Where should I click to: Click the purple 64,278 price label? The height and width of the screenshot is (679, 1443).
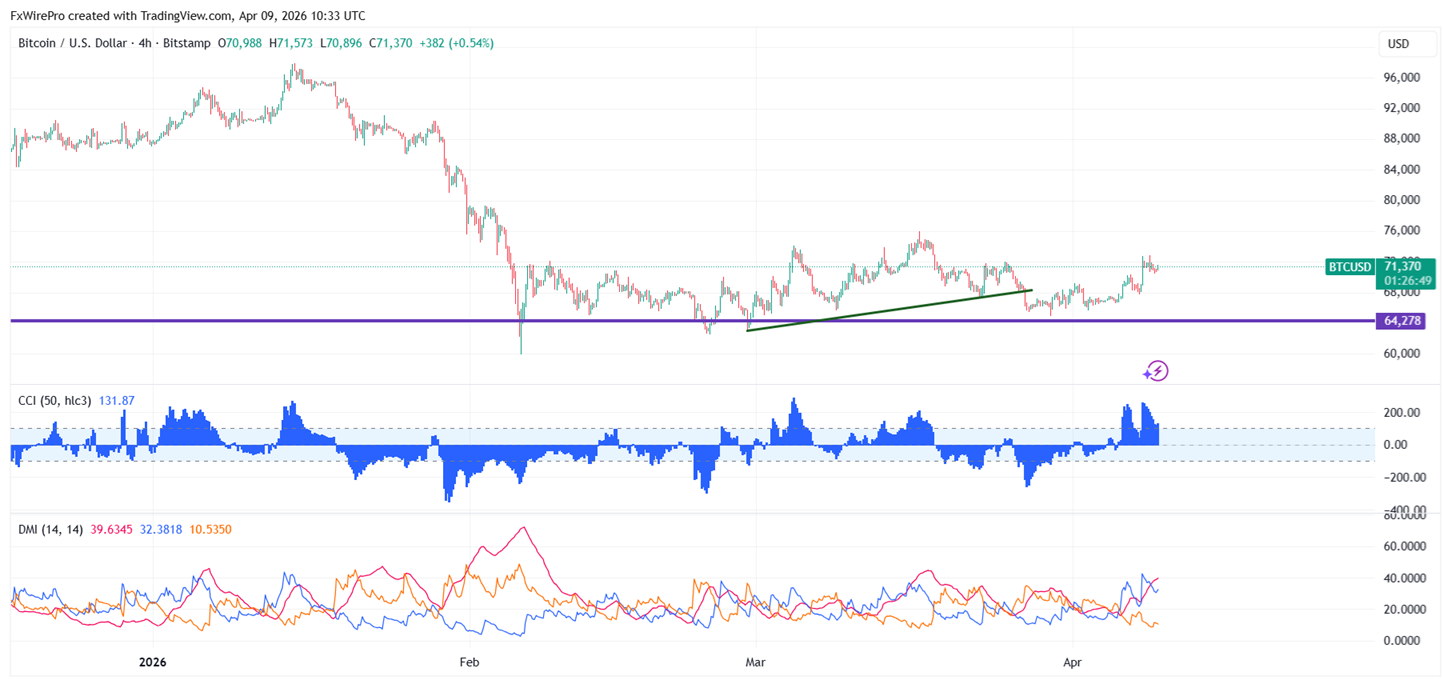(1400, 321)
